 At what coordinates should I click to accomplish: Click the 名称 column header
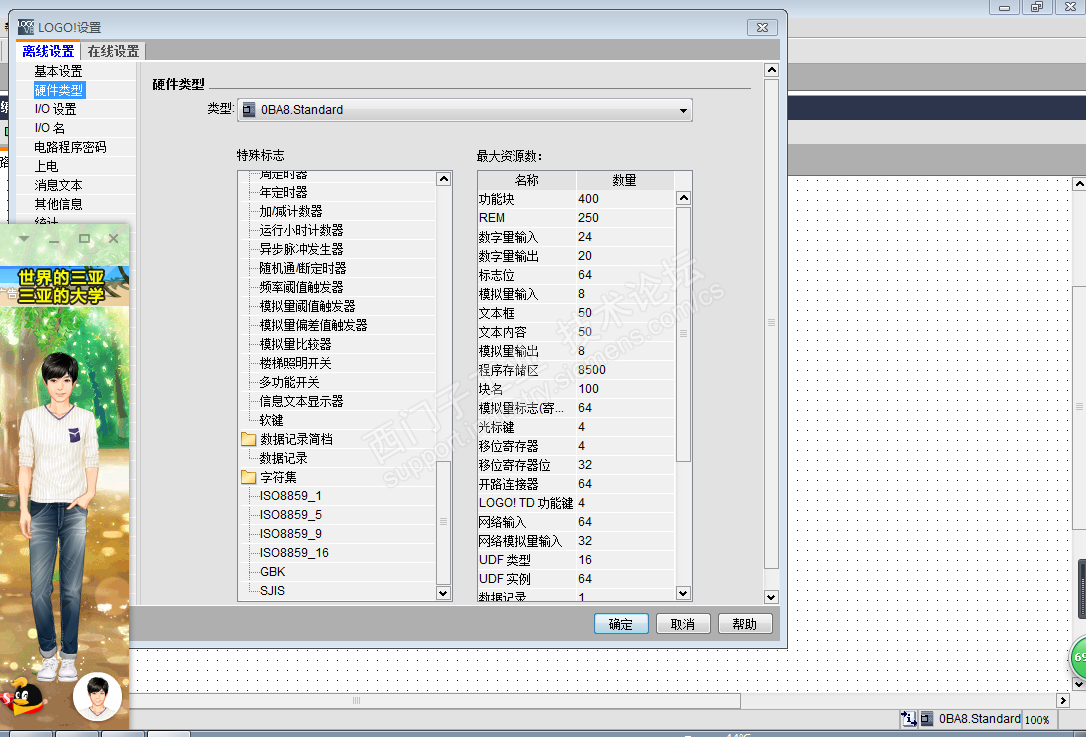[x=526, y=180]
